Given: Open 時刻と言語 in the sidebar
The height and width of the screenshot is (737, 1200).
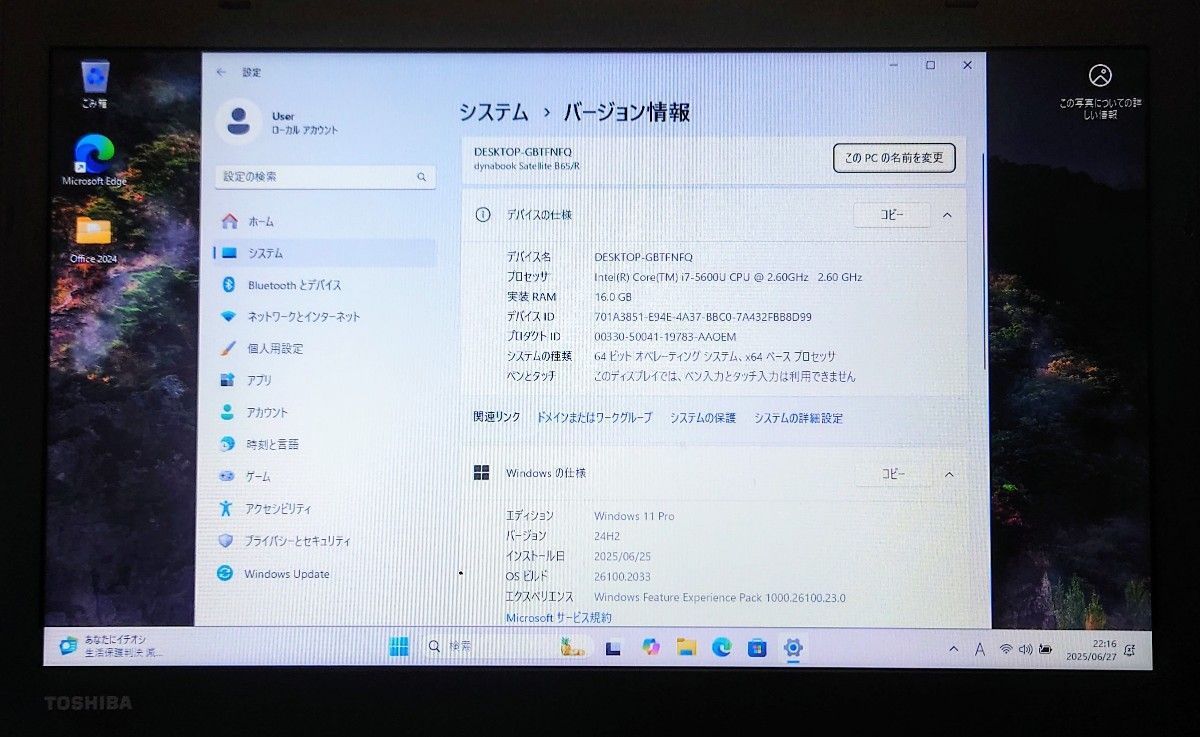Looking at the screenshot, I should click(x=325, y=444).
